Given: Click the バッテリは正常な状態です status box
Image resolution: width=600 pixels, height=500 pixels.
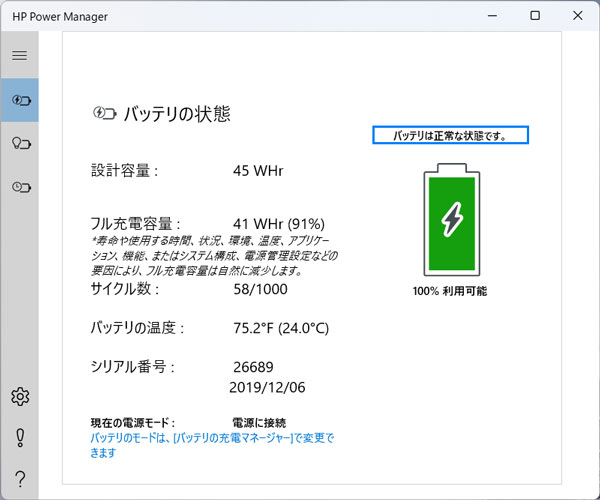Looking at the screenshot, I should click(449, 135).
